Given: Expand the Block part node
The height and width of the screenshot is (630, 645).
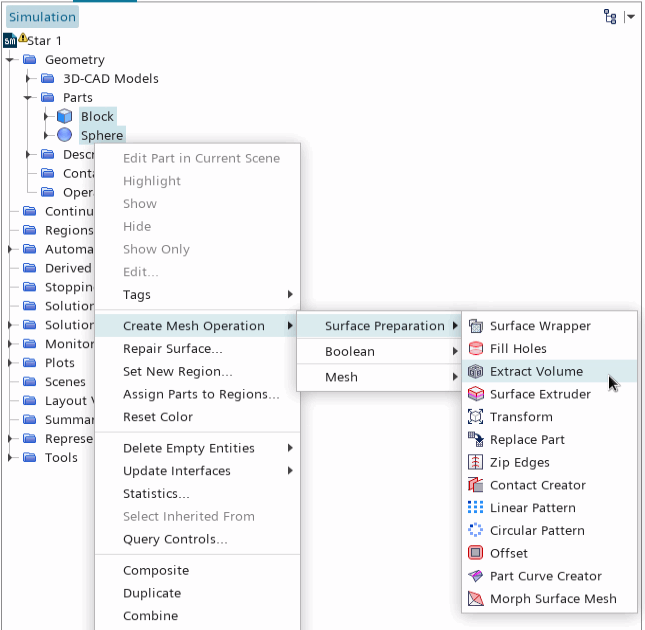Looking at the screenshot, I should click(46, 117).
